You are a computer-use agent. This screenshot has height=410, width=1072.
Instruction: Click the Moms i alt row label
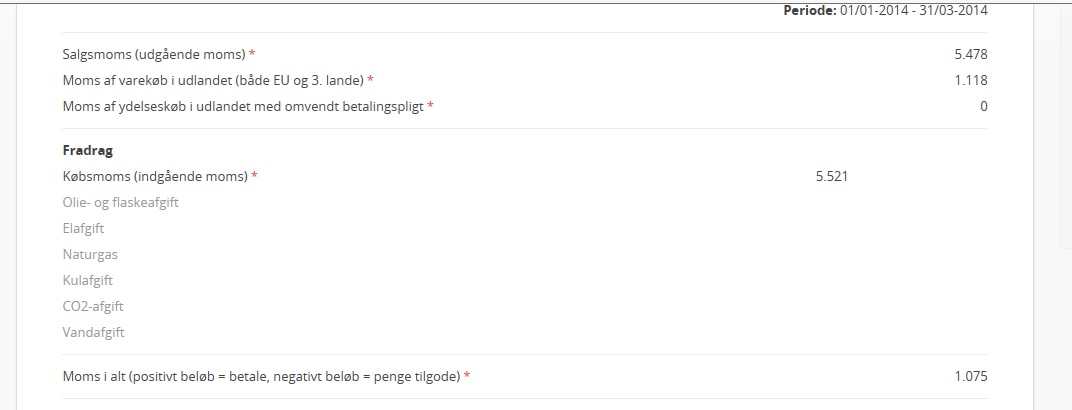[x=261, y=376]
